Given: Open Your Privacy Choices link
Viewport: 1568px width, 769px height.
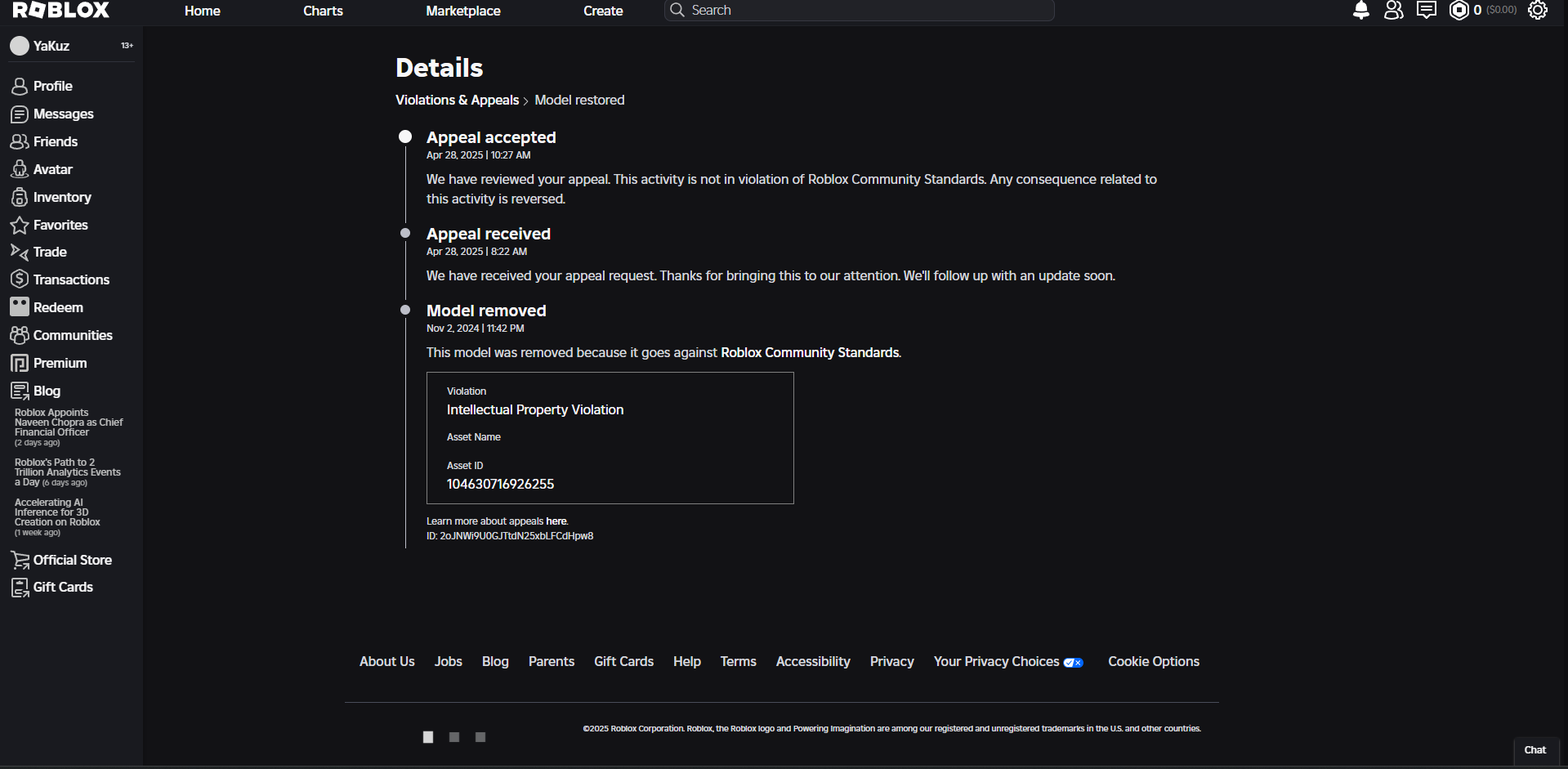Looking at the screenshot, I should coord(1009,661).
